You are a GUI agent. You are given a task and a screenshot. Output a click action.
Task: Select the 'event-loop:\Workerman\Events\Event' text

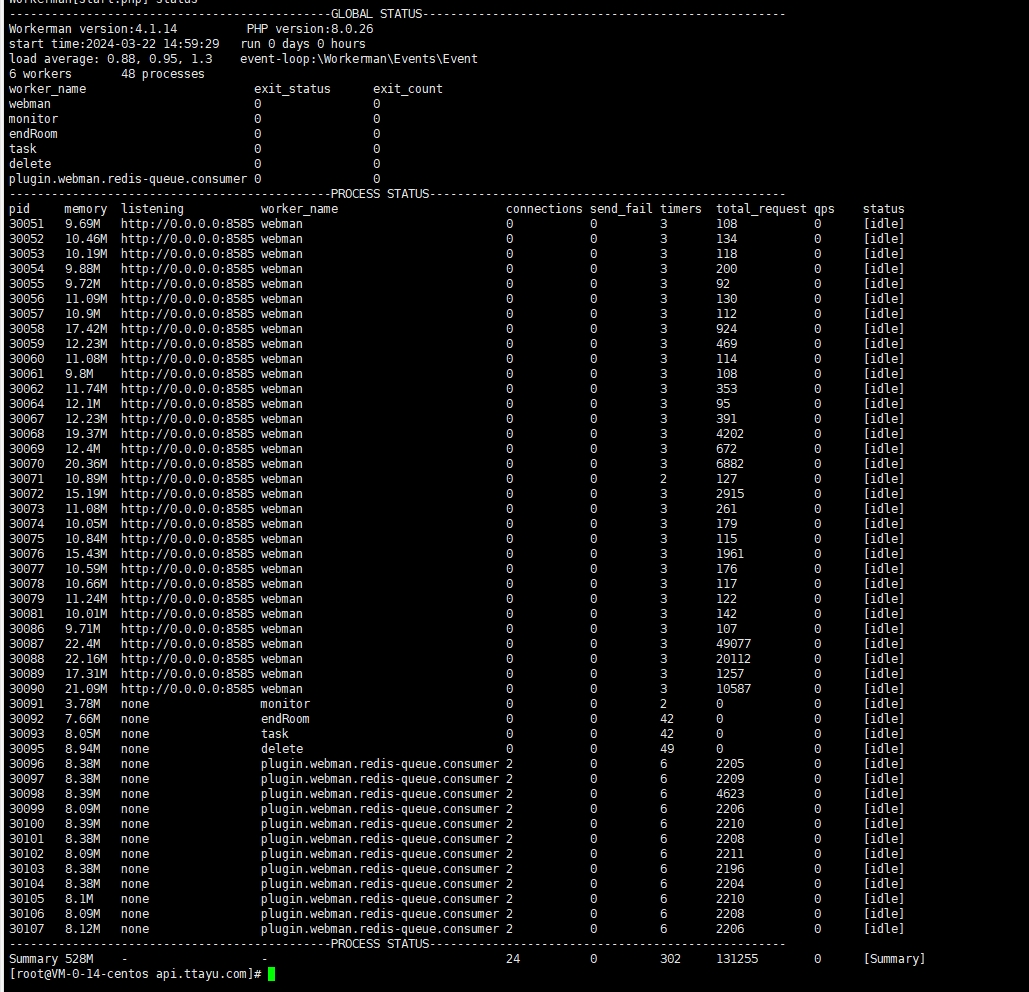tap(359, 59)
